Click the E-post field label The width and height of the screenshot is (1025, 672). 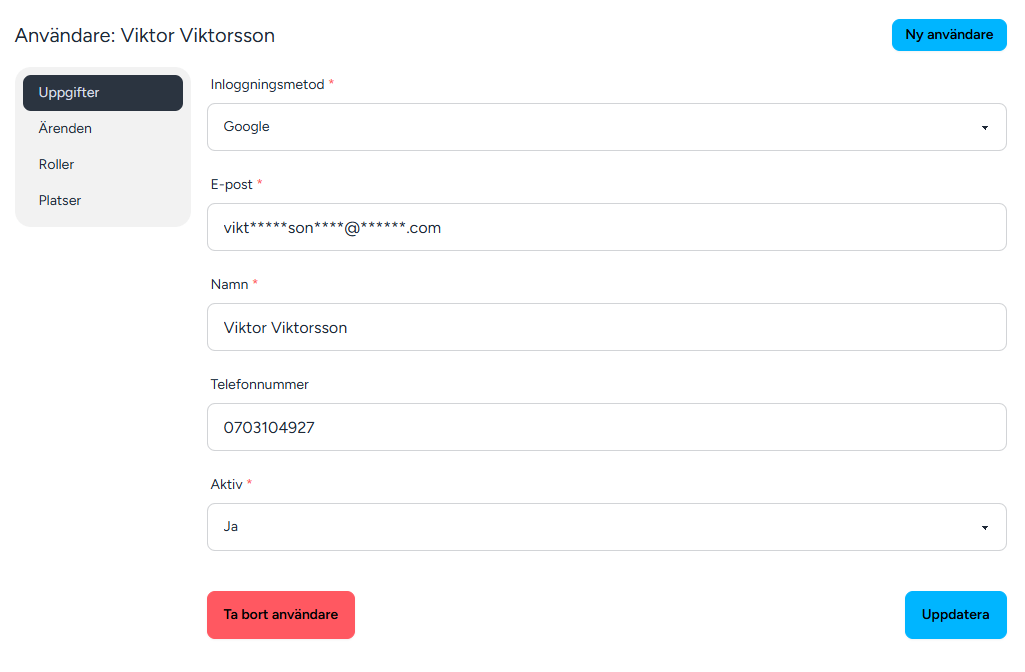pos(232,185)
